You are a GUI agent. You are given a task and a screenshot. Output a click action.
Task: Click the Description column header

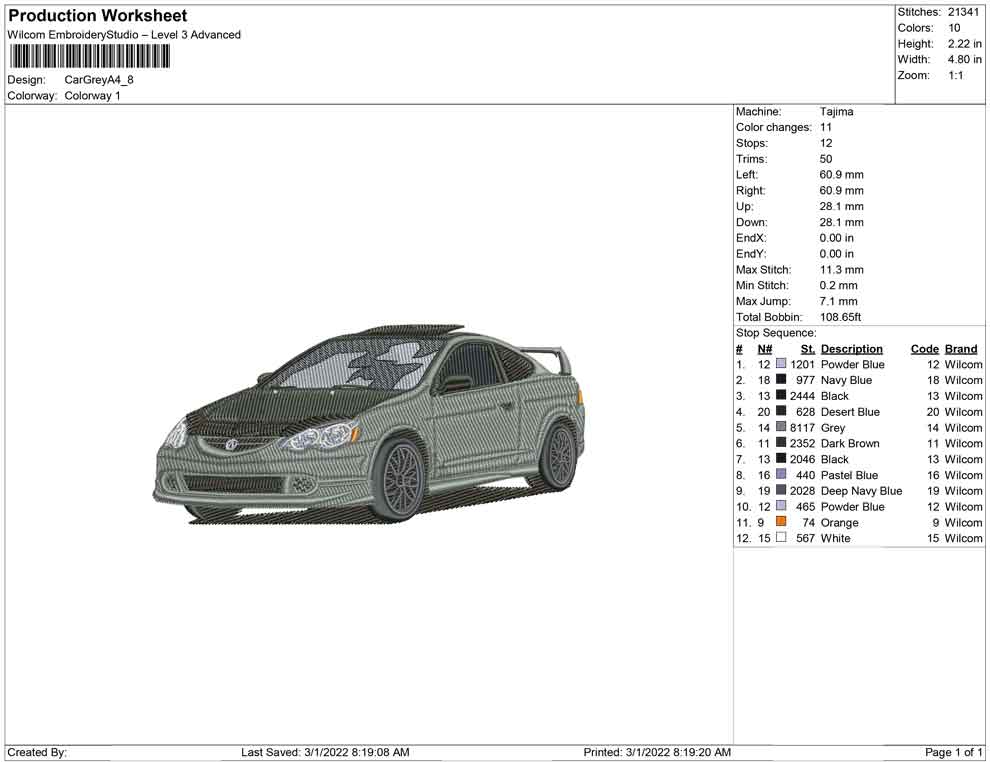[x=851, y=349]
